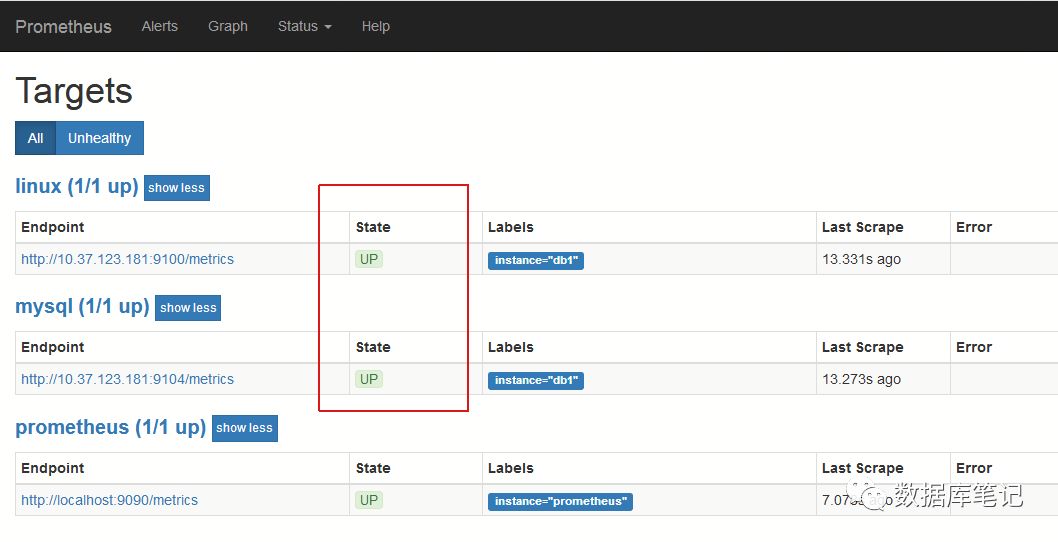1058x542 pixels.
Task: Click the UP state badge for linux target
Action: [x=369, y=259]
